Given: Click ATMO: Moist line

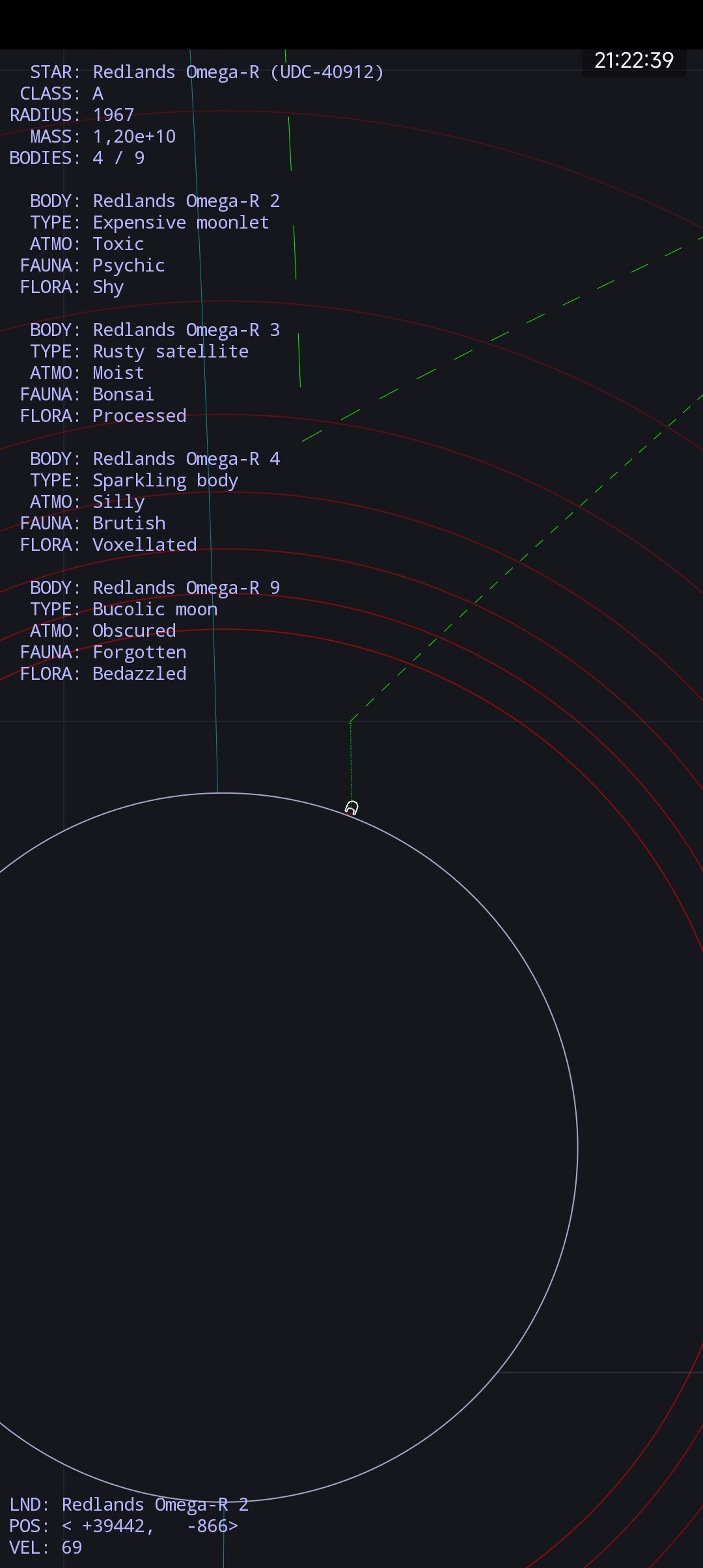Looking at the screenshot, I should click(x=87, y=372).
